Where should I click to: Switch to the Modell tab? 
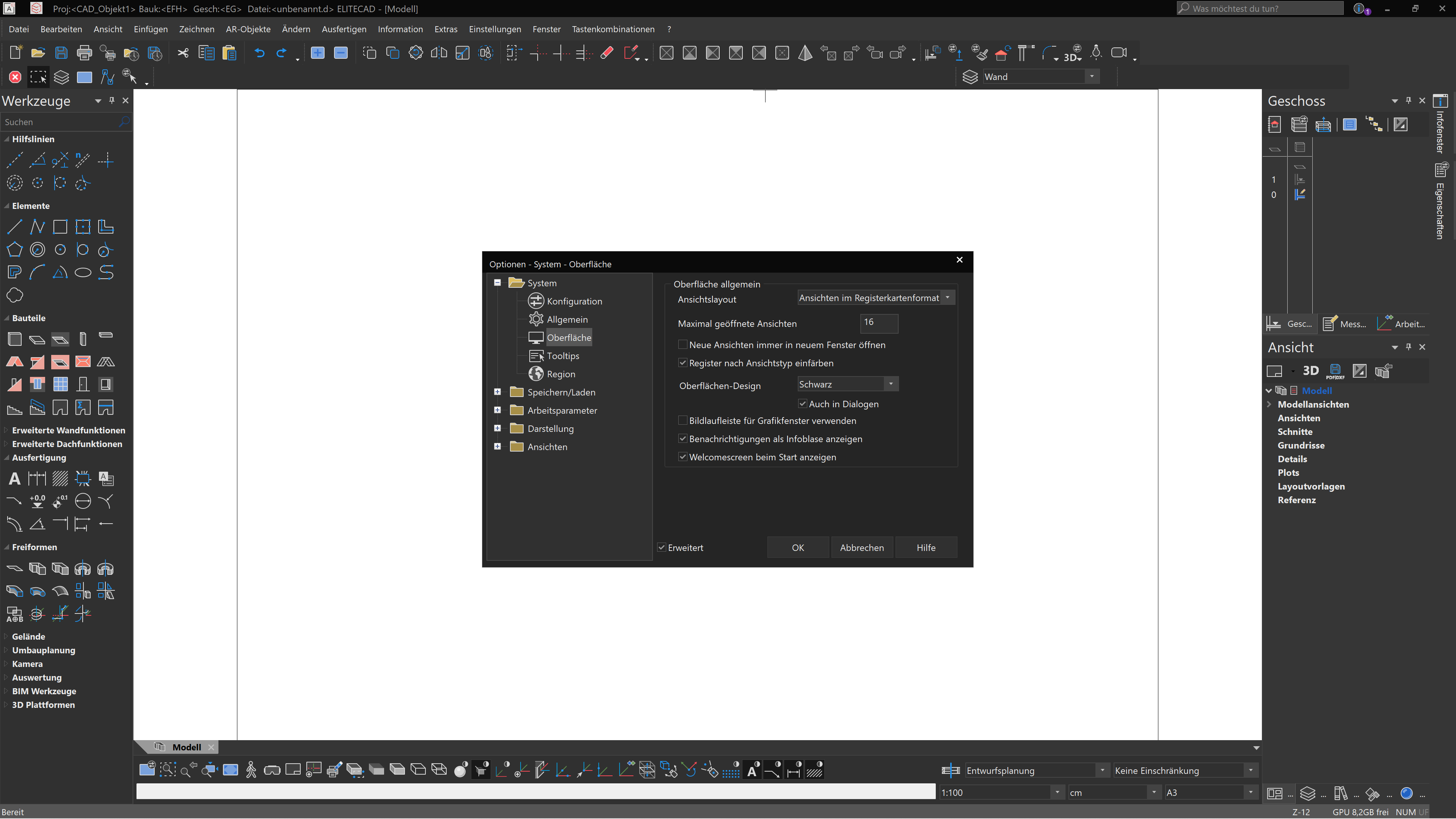187,747
